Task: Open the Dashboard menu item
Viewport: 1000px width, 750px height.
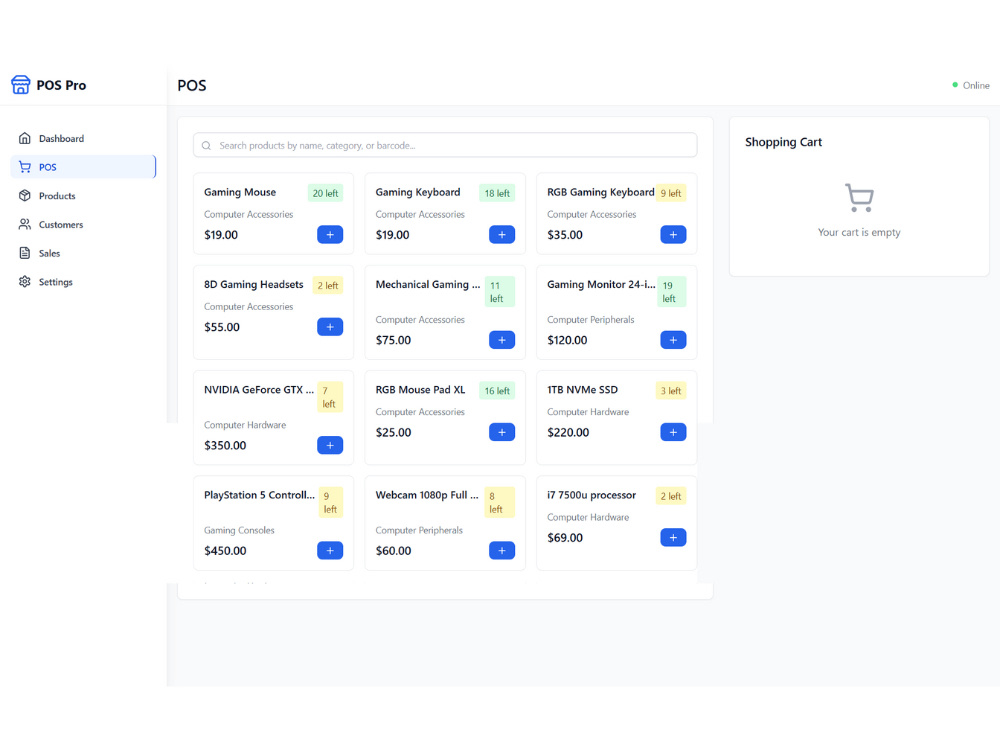Action: pos(84,138)
